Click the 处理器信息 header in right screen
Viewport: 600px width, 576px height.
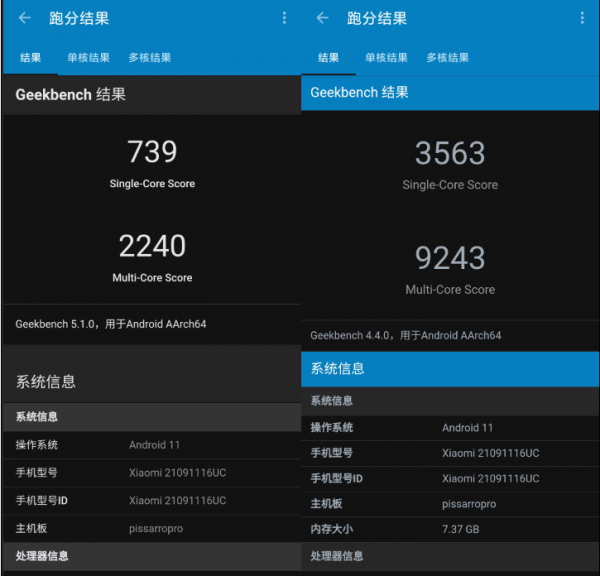click(450, 556)
